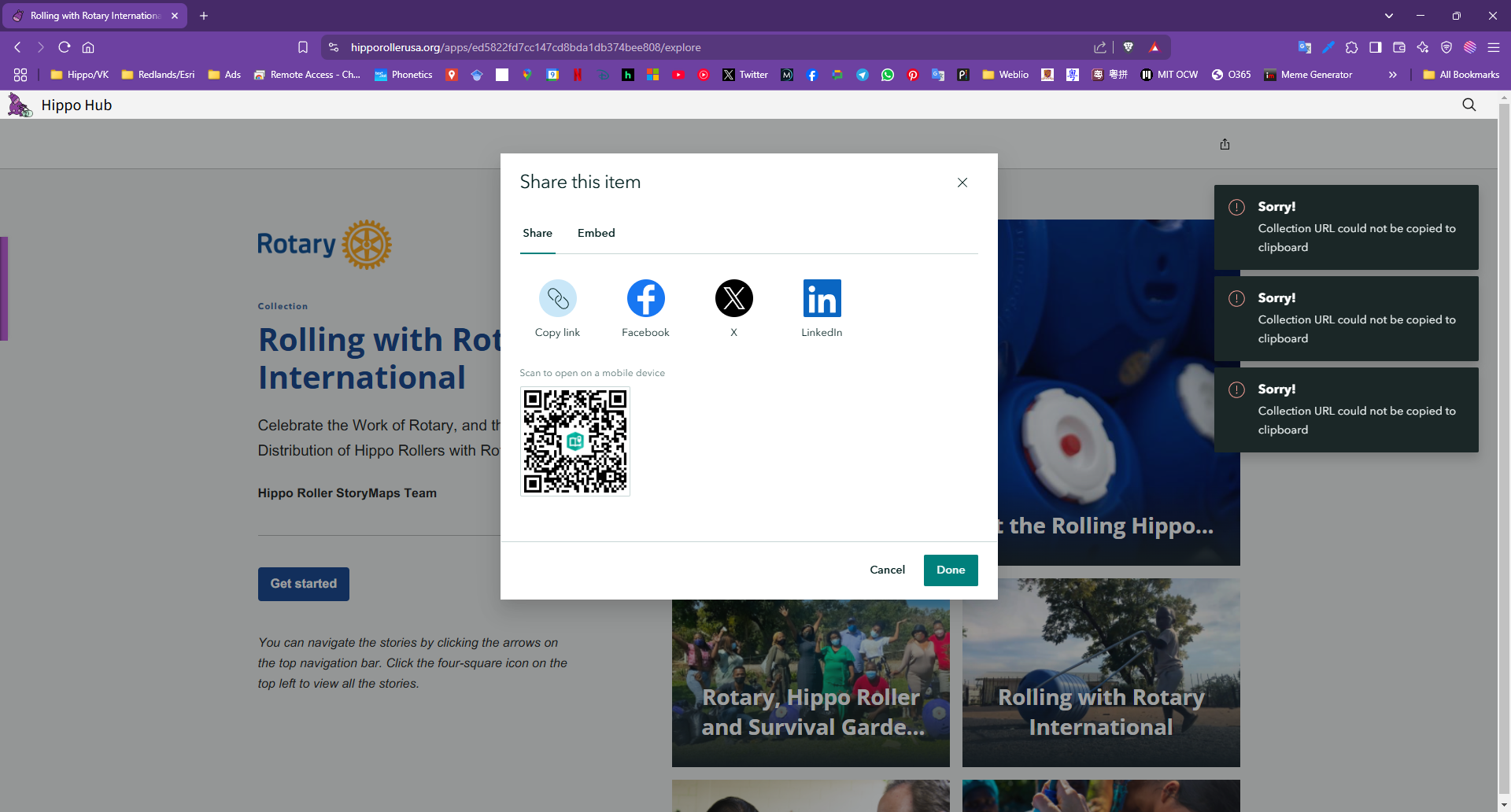
Task: Open the browser main menu
Action: click(x=1494, y=47)
